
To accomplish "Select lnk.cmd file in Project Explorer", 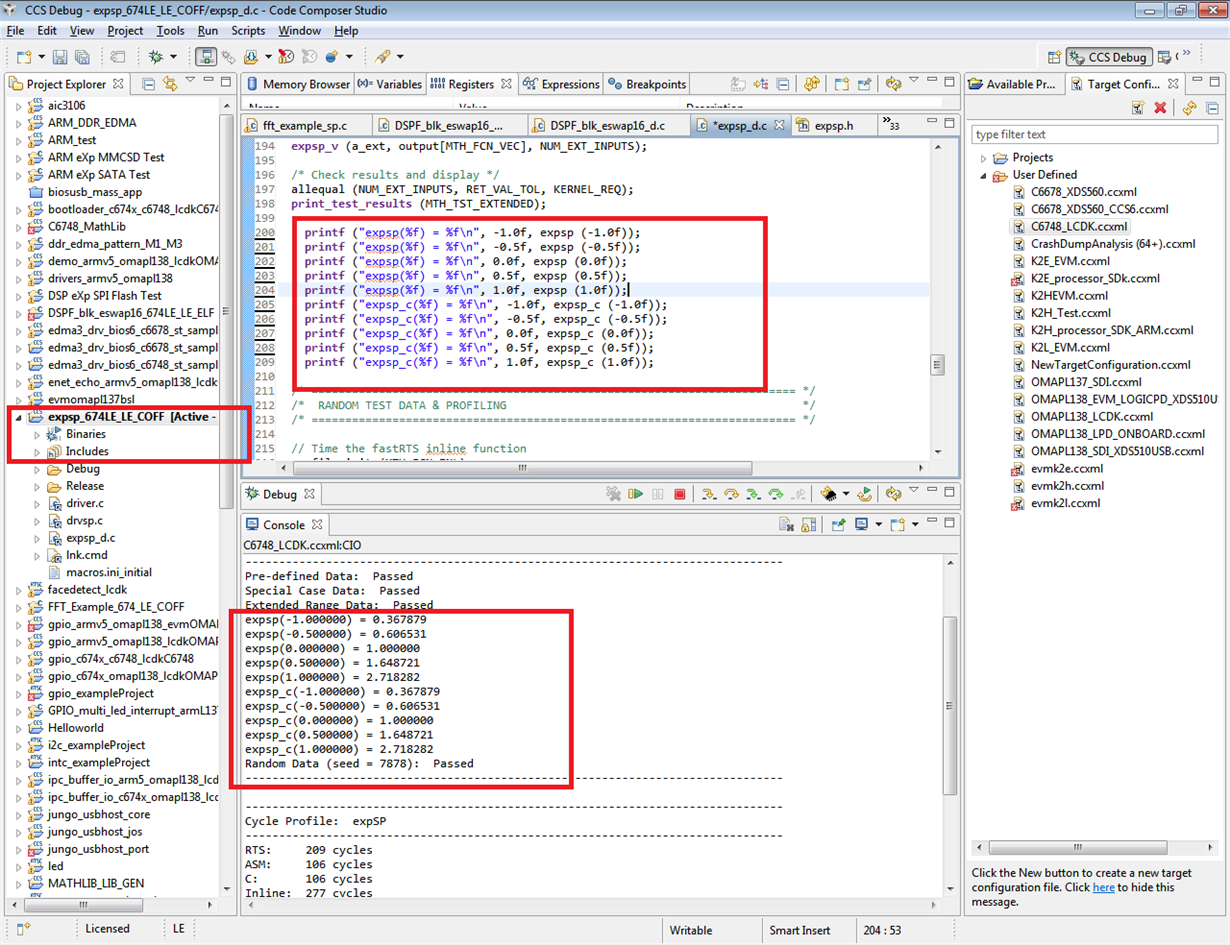I will (86, 555).
